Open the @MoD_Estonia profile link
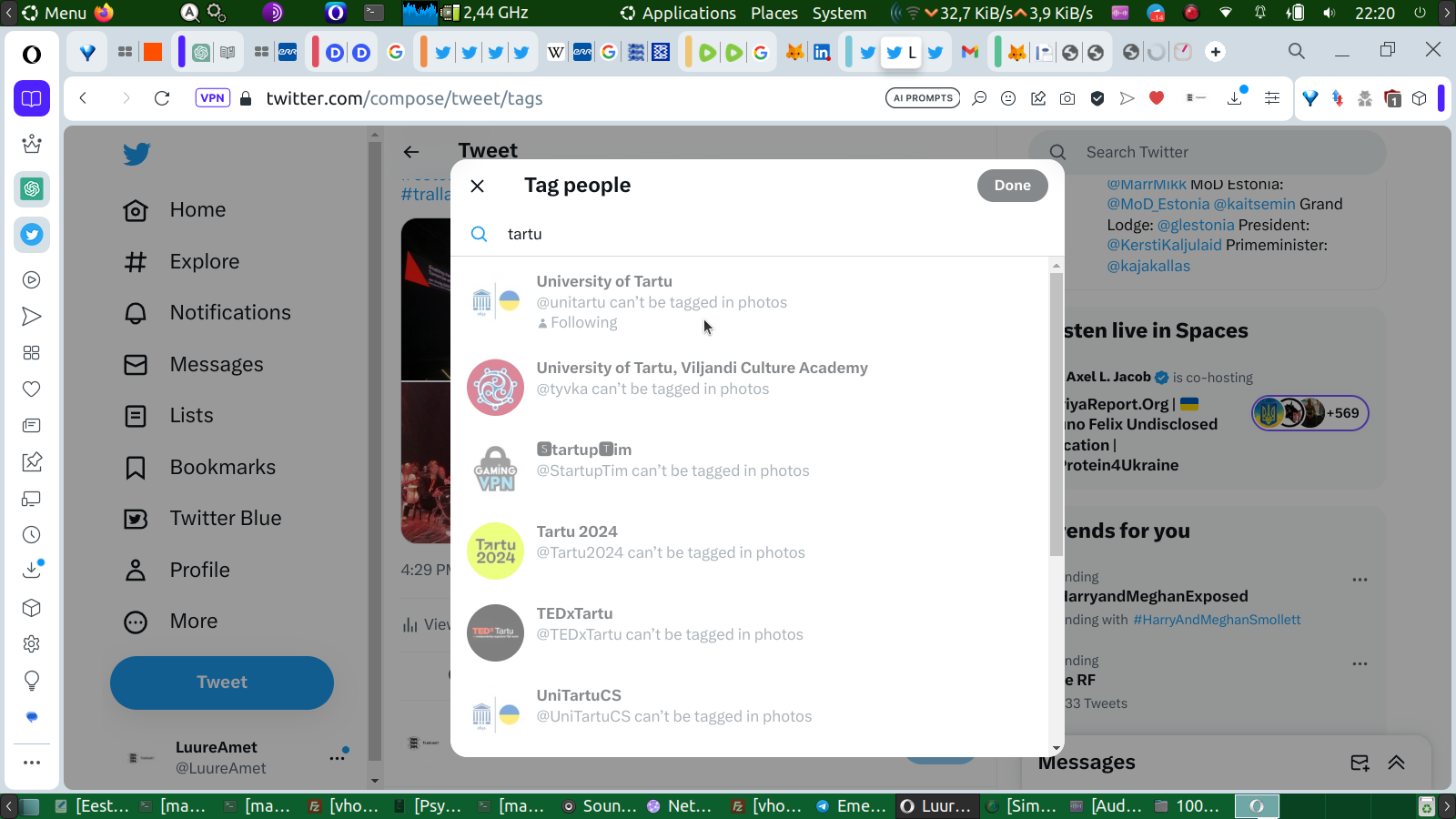 point(1158,204)
